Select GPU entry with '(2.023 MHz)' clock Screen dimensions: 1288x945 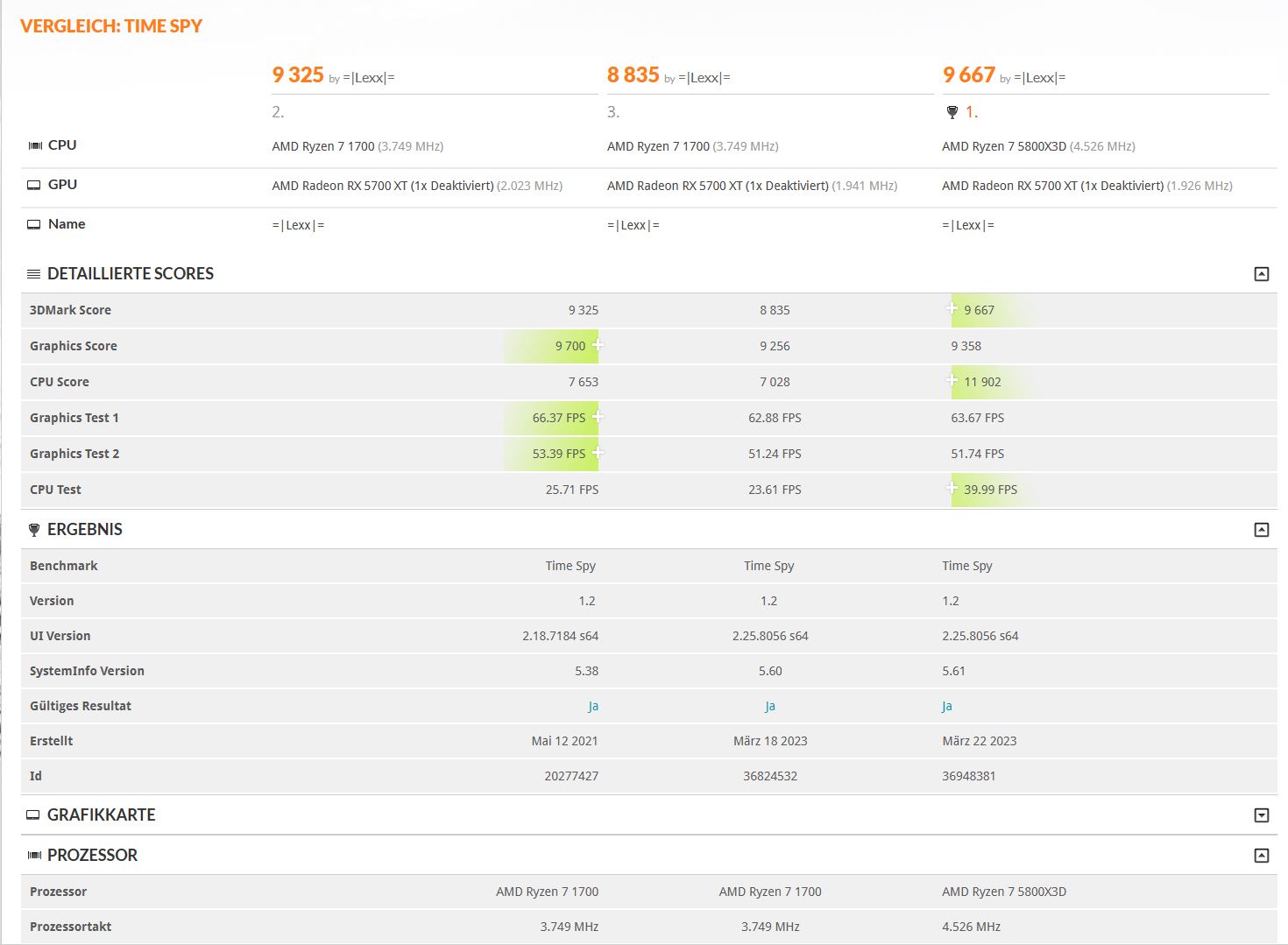(417, 186)
